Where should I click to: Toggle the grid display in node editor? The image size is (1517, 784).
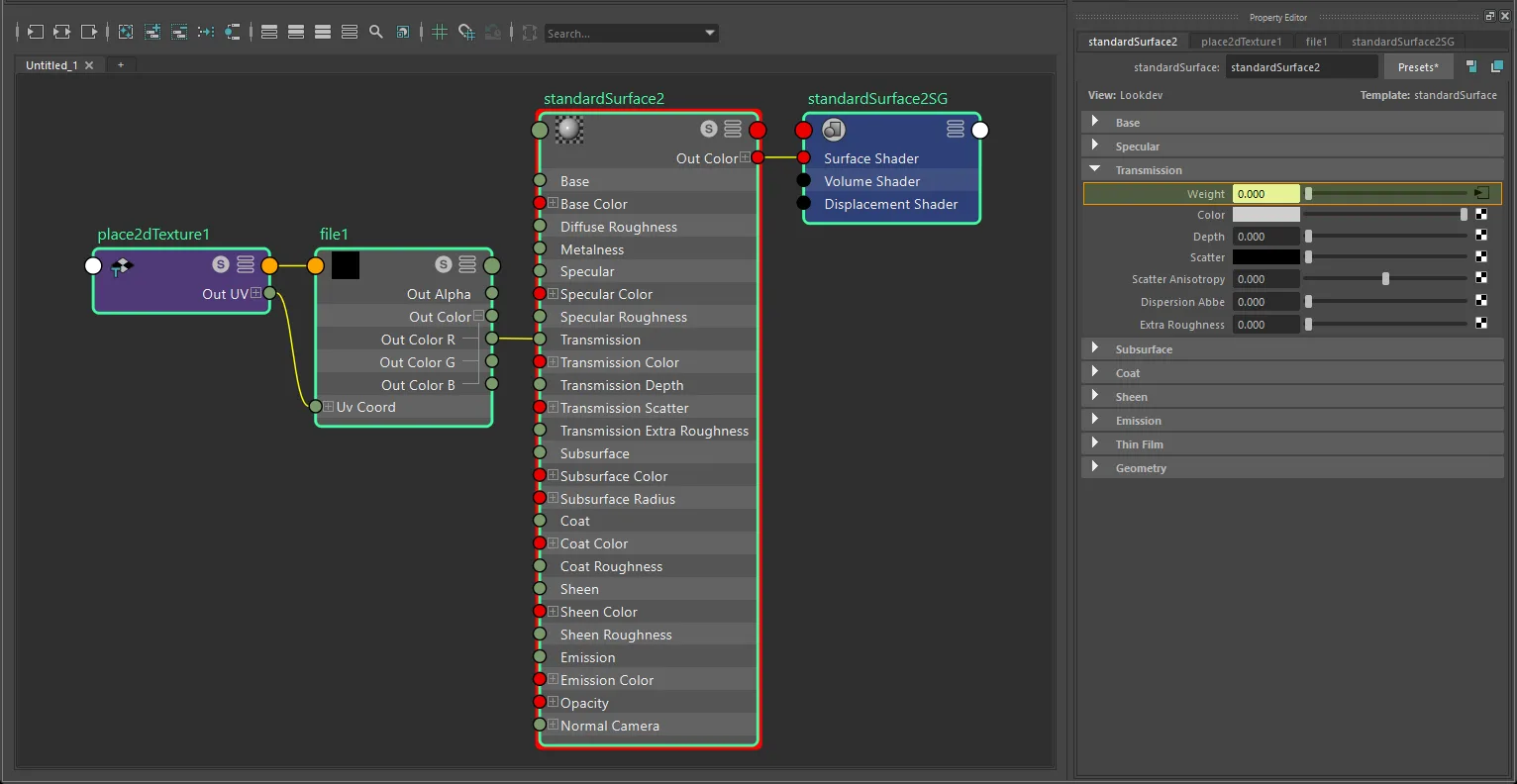click(x=440, y=33)
